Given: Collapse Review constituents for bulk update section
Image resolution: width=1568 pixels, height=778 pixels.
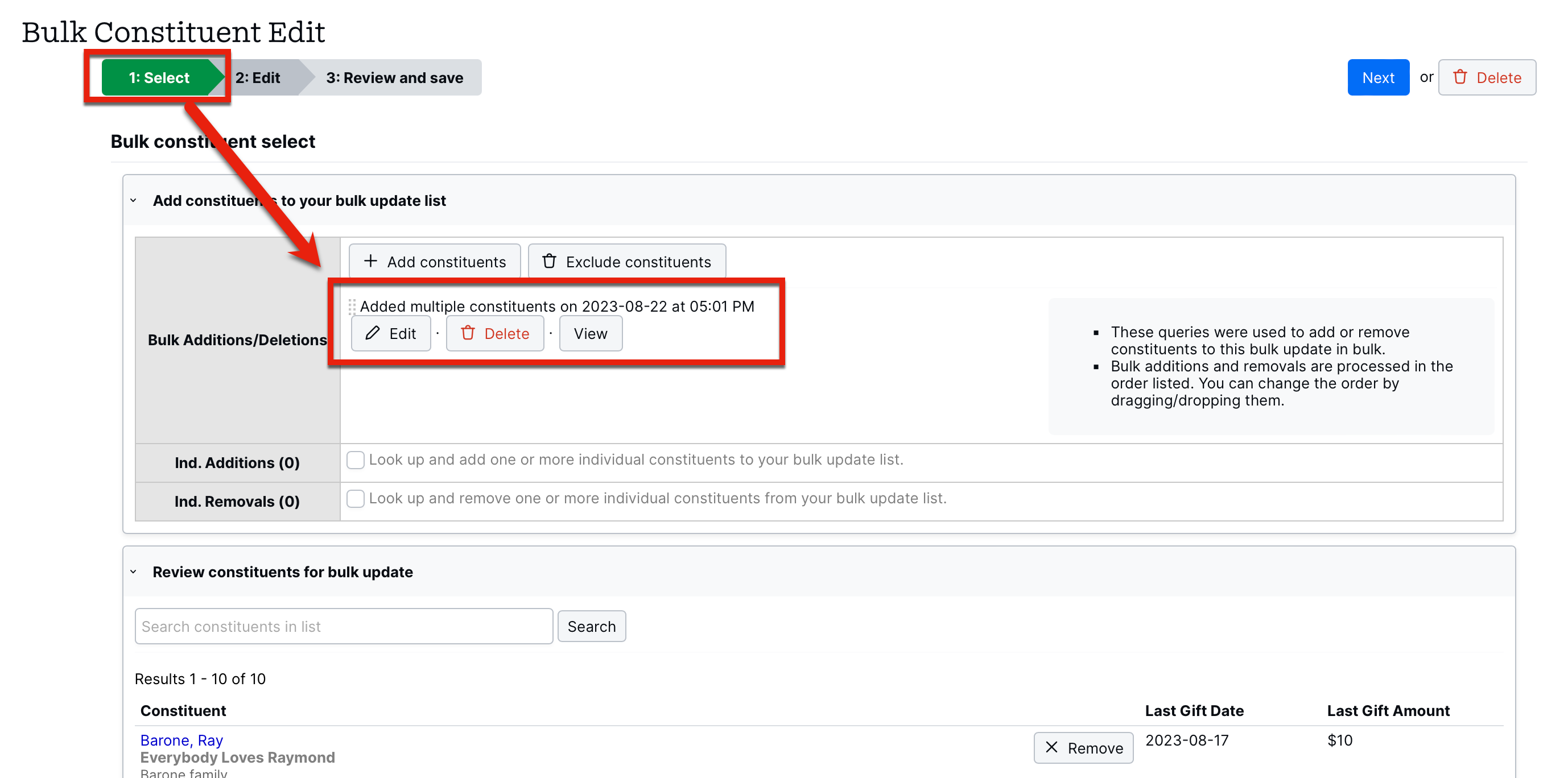Looking at the screenshot, I should pyautogui.click(x=133, y=572).
